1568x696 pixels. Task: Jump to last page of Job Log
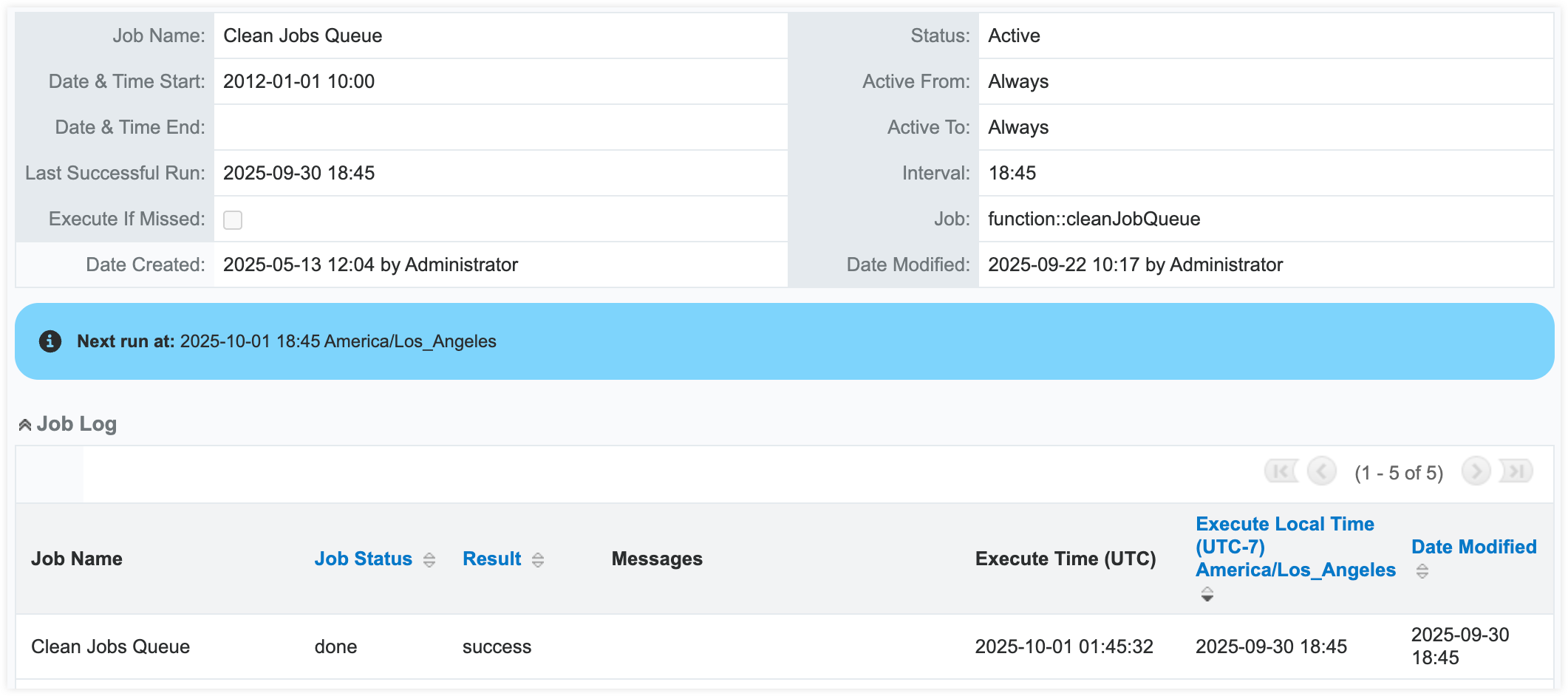(1516, 471)
